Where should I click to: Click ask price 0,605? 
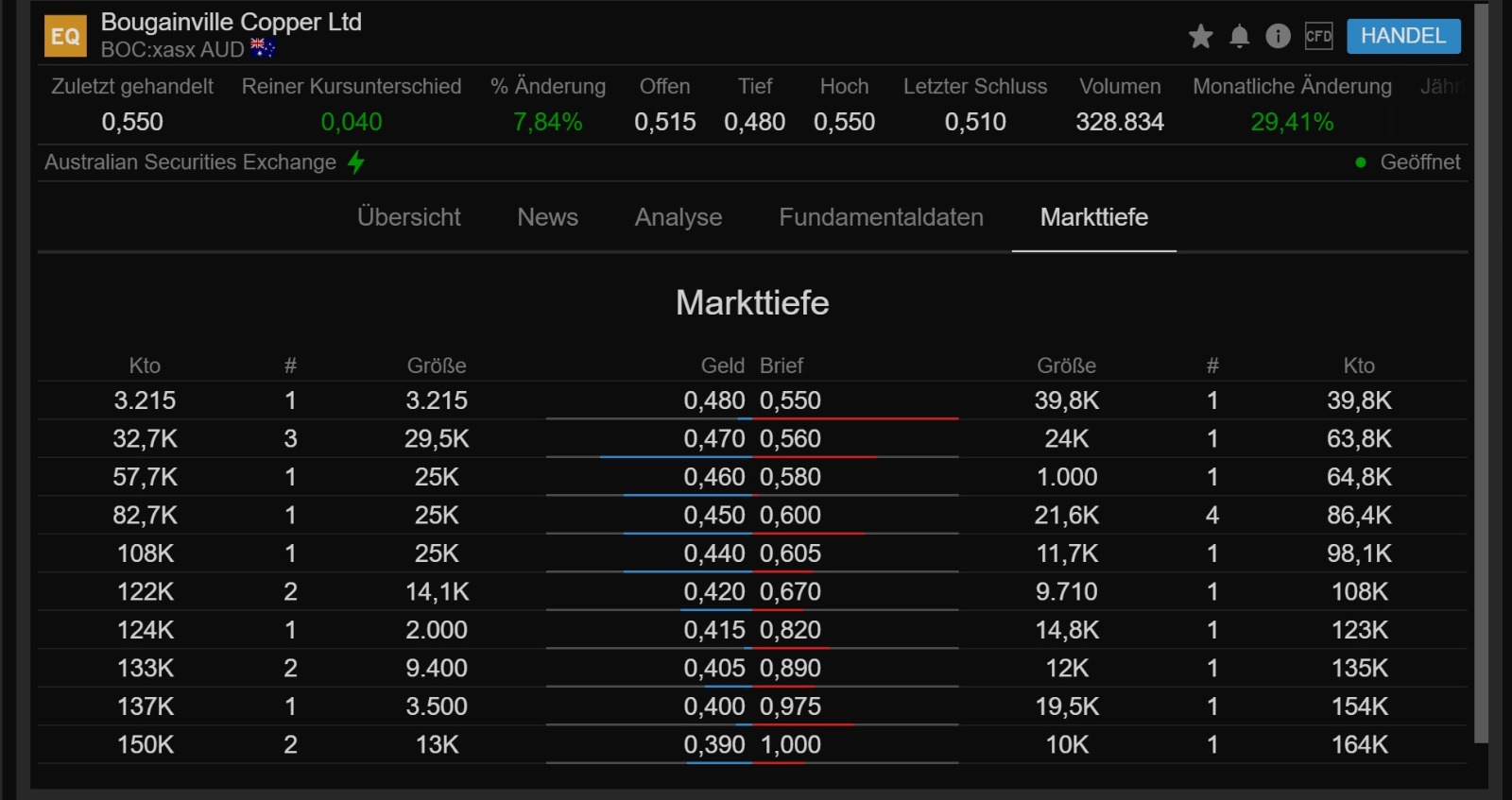coord(791,553)
